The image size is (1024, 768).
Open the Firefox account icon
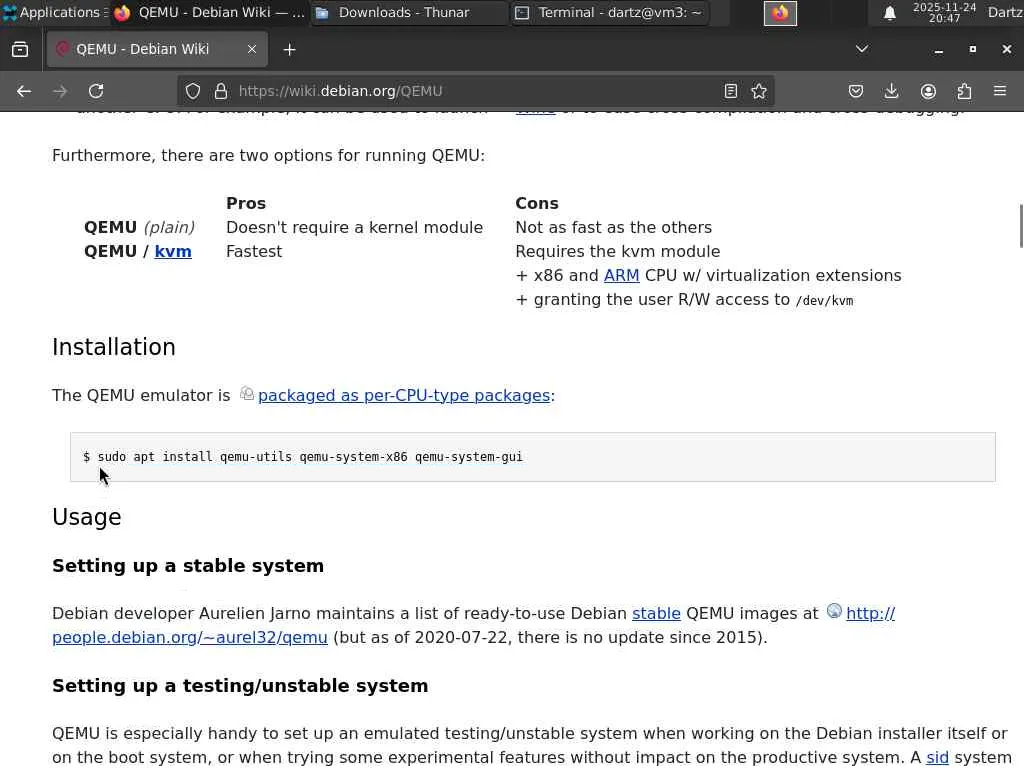pos(928,91)
